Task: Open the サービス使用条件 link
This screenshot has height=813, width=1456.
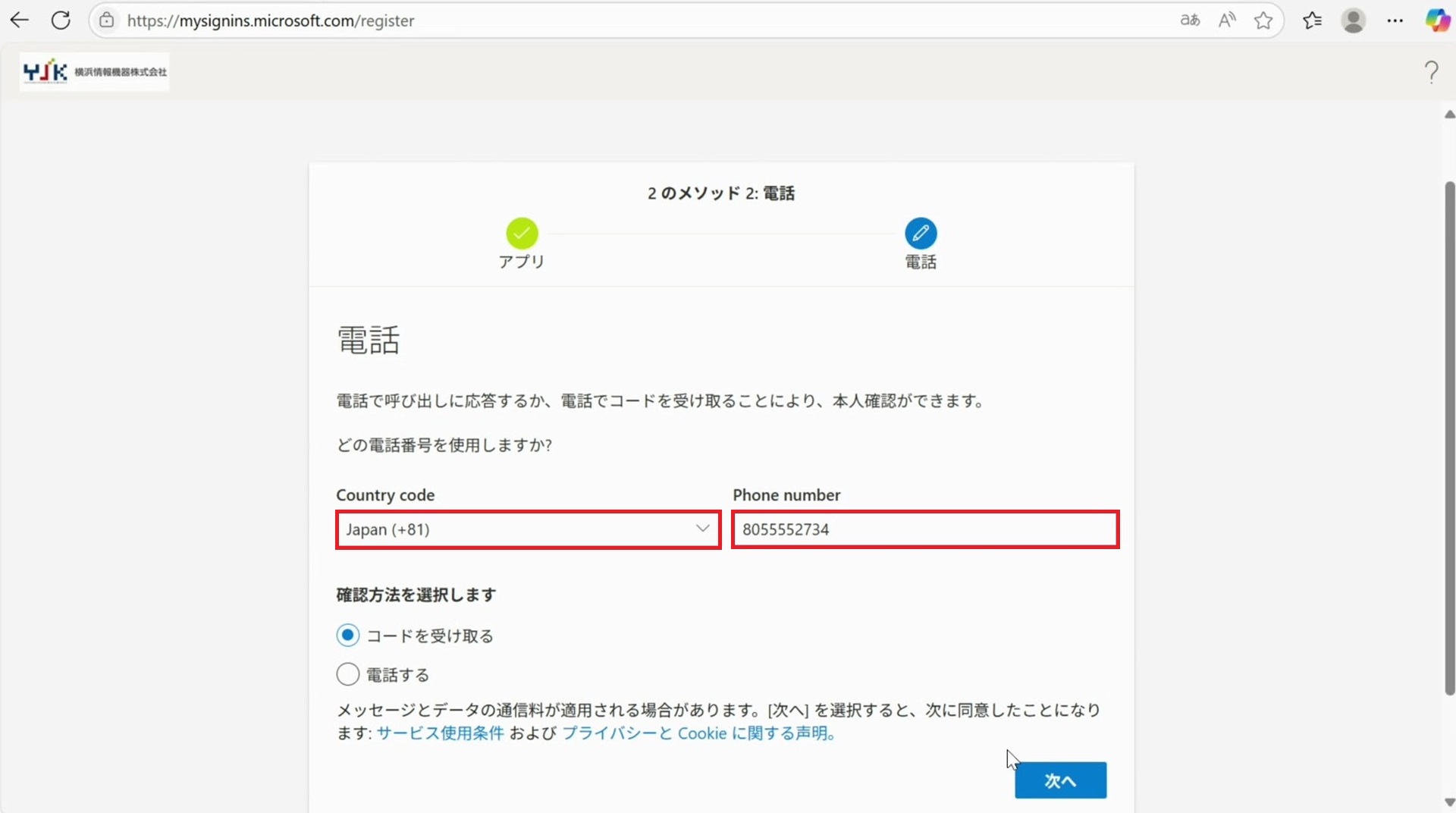Action: point(440,733)
